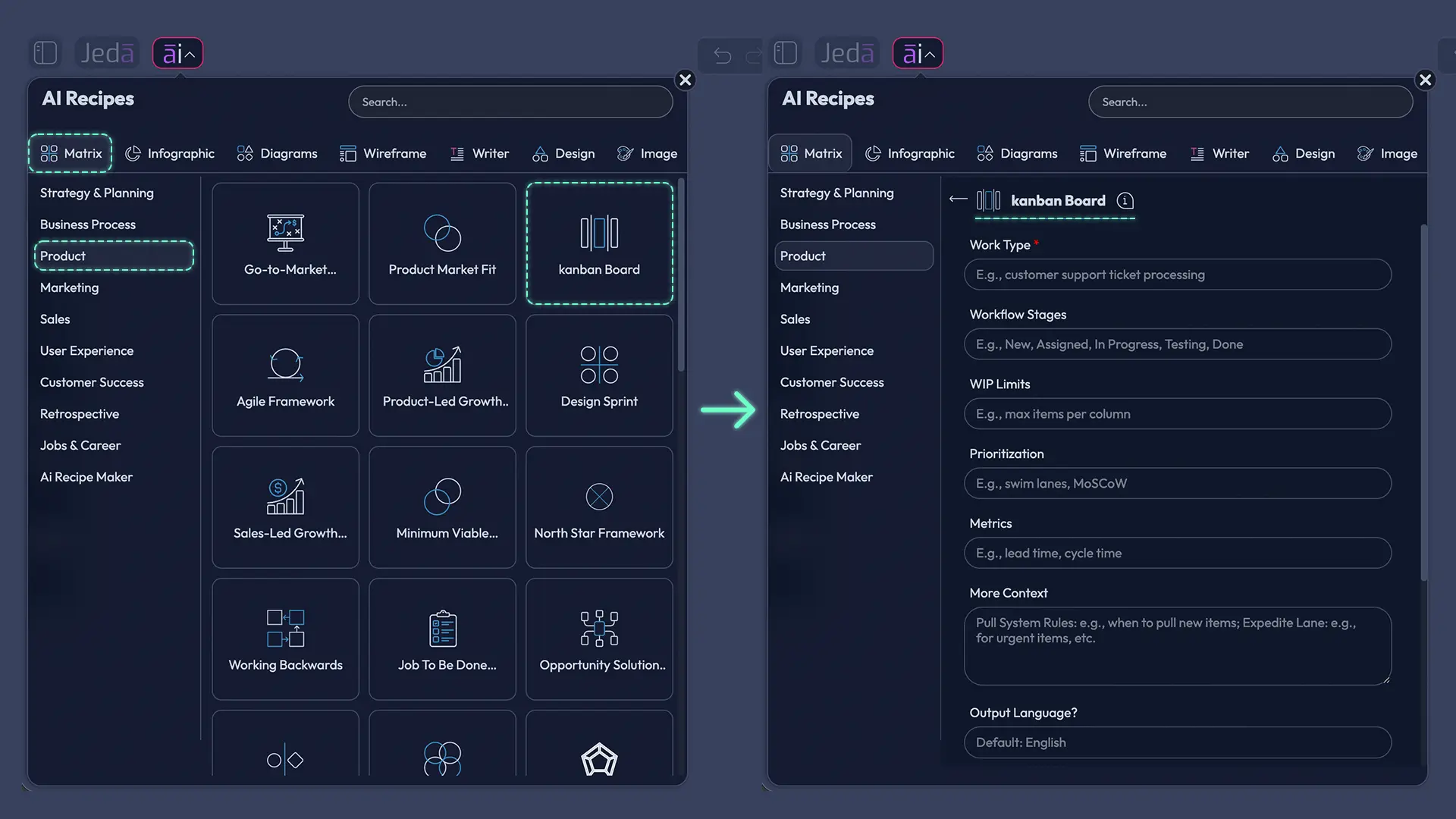Image resolution: width=1456 pixels, height=819 pixels.
Task: Open North Star Framework recipe card
Action: click(599, 507)
